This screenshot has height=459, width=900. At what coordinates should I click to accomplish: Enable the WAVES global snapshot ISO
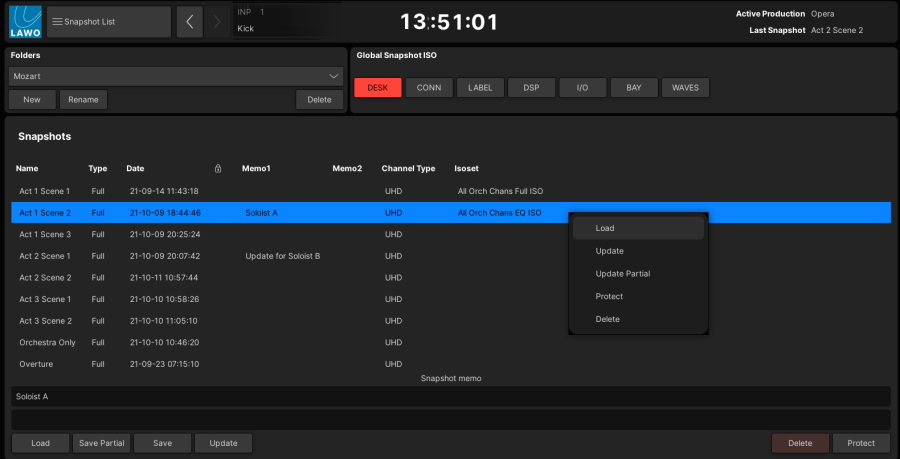[685, 88]
